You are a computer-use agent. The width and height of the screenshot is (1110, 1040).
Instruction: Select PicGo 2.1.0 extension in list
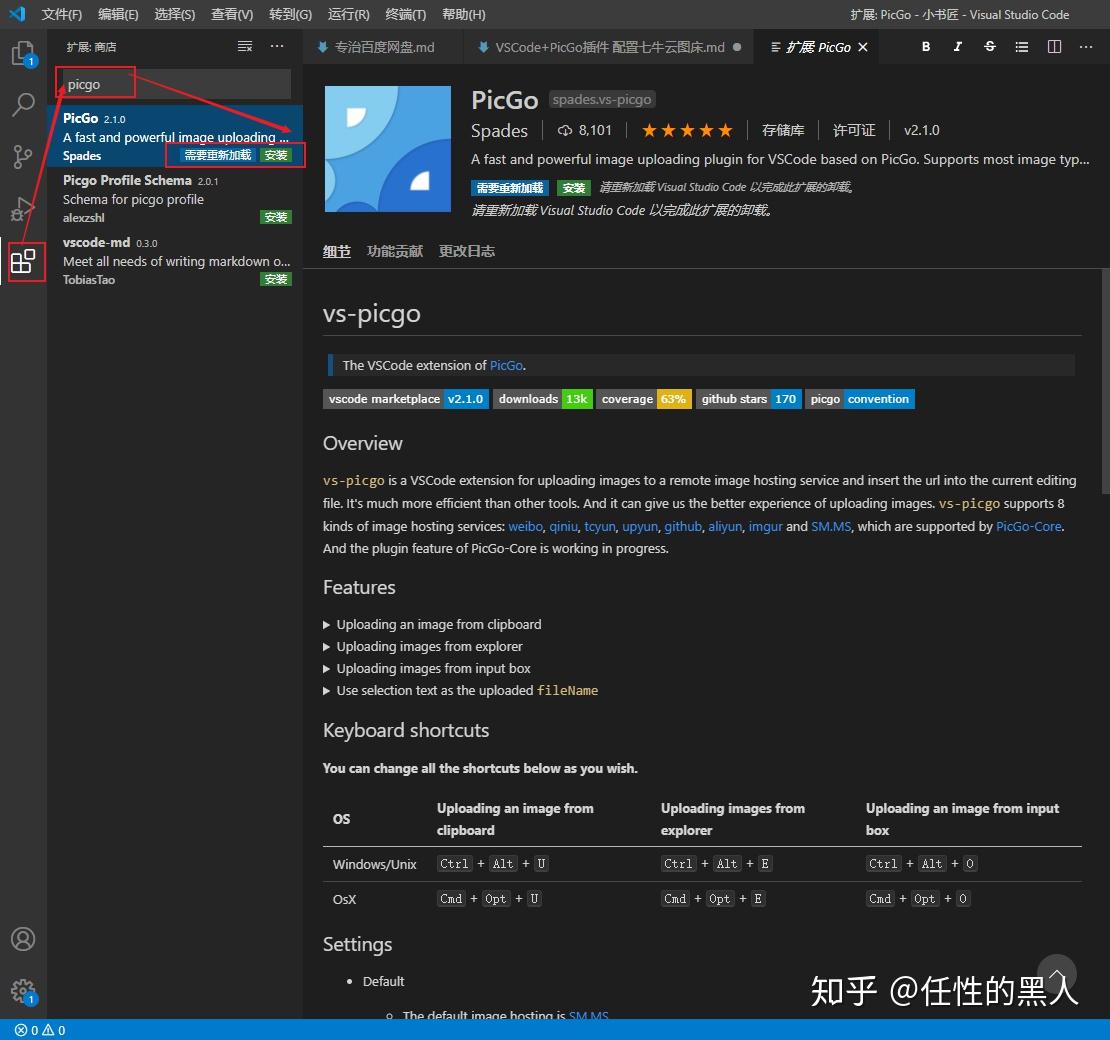176,136
